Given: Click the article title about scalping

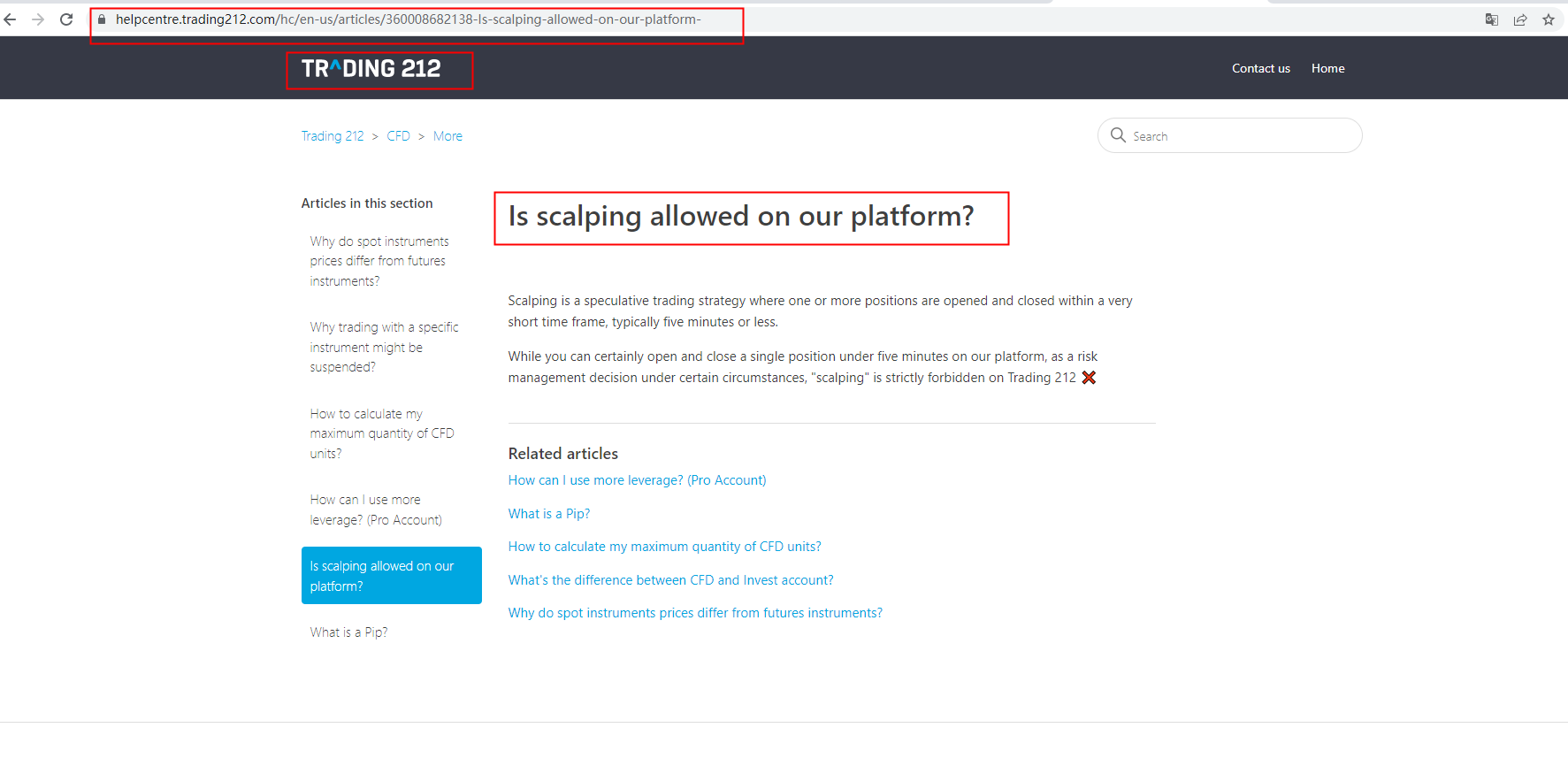Looking at the screenshot, I should pyautogui.click(x=741, y=217).
